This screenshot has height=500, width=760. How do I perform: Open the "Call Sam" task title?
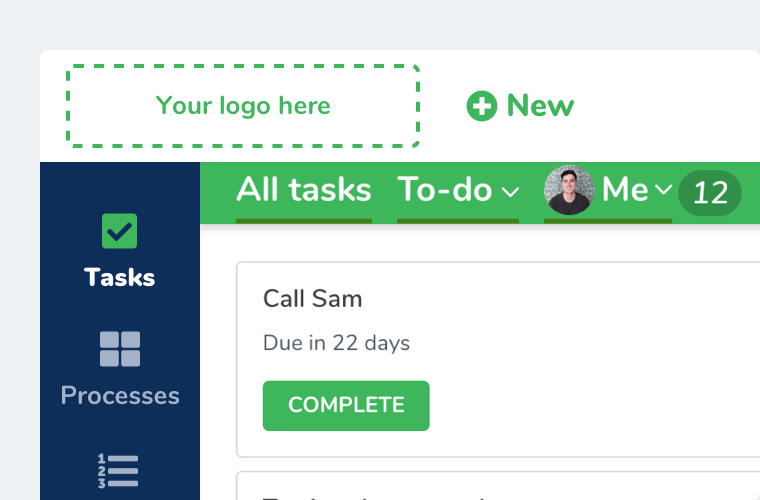click(312, 298)
